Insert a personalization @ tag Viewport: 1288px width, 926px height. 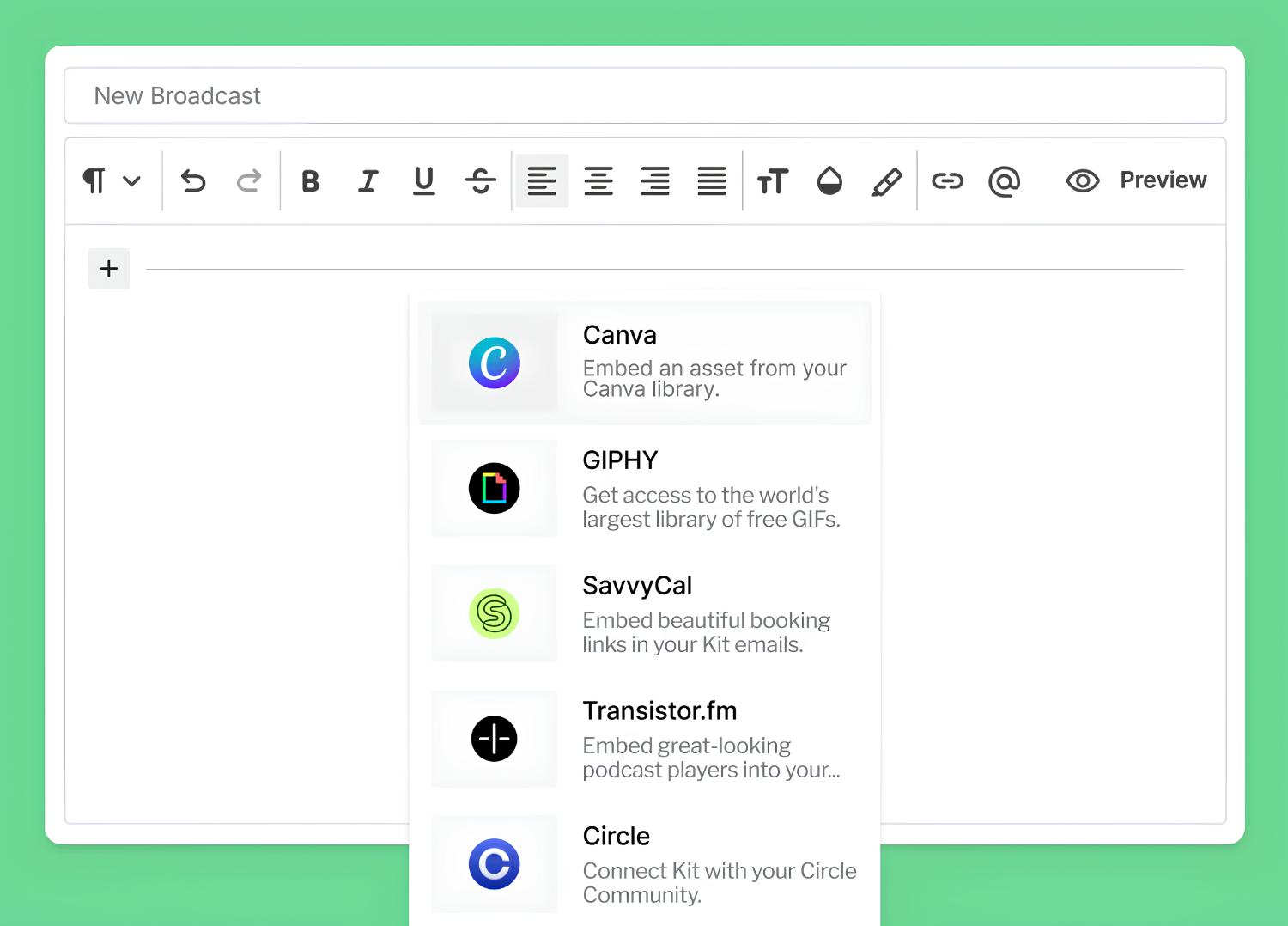click(x=1005, y=181)
